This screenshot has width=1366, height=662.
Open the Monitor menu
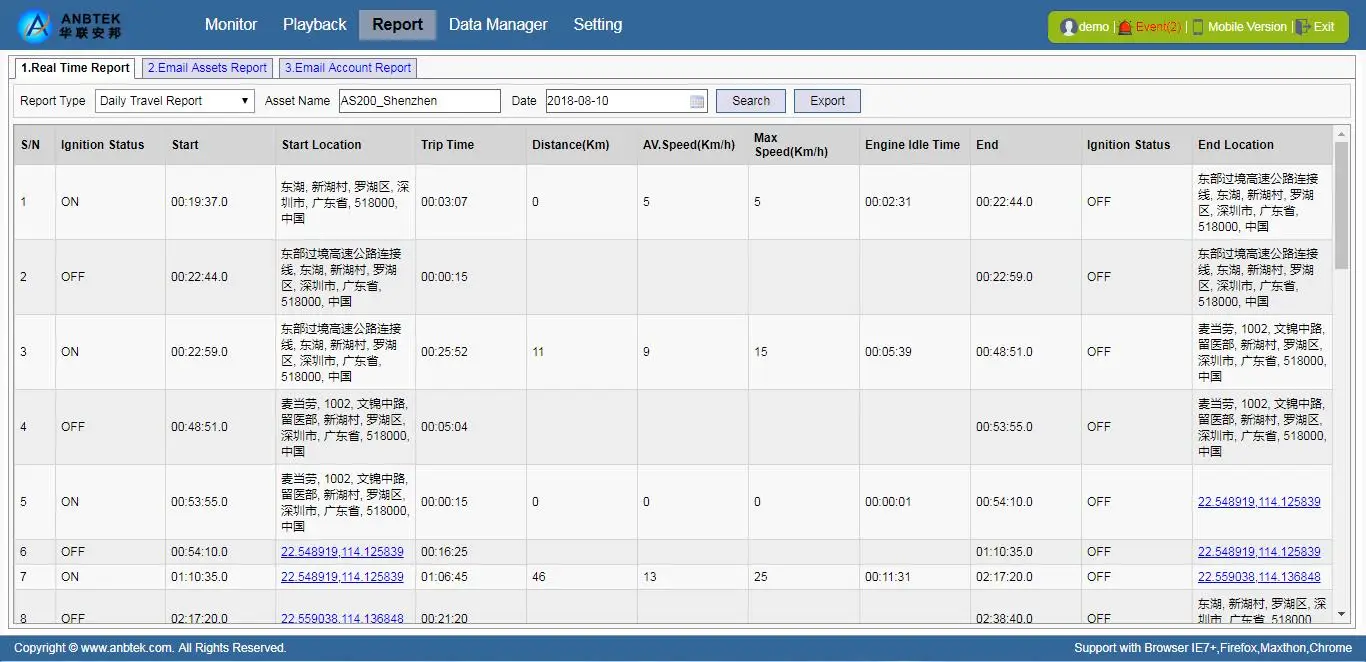pyautogui.click(x=231, y=25)
